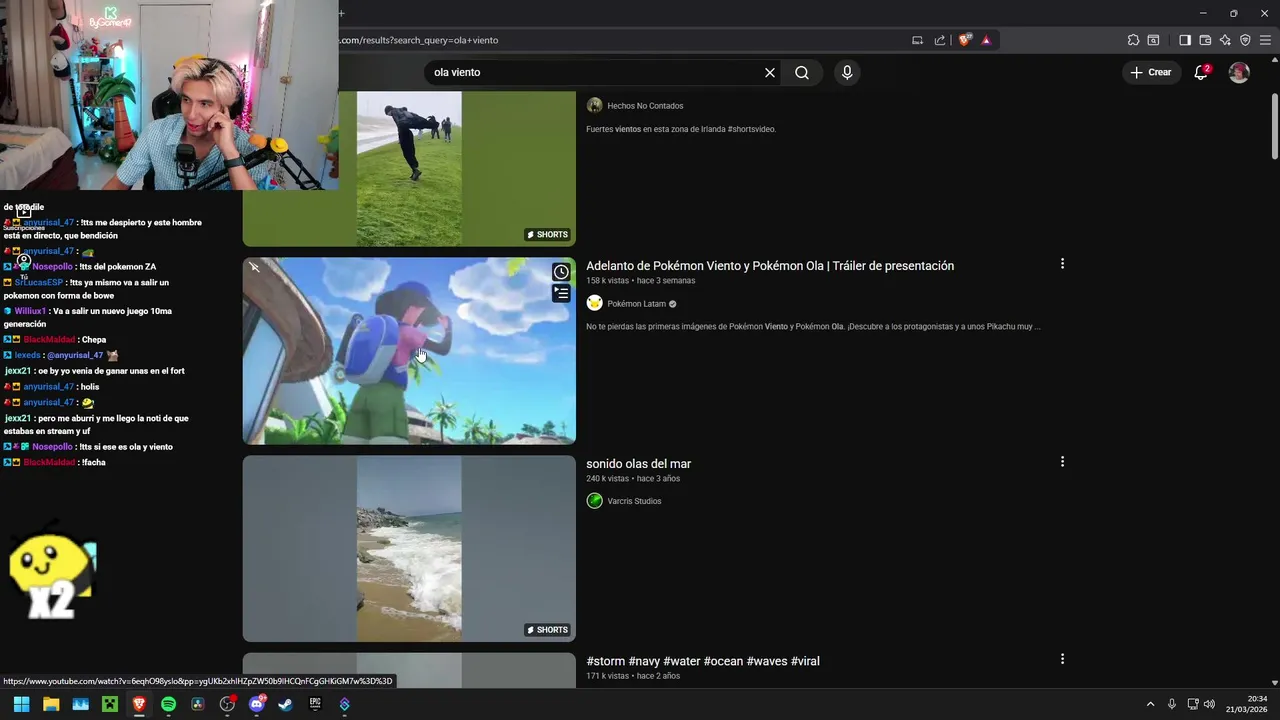
Task: Click the share page icon in address bar
Action: pos(940,40)
